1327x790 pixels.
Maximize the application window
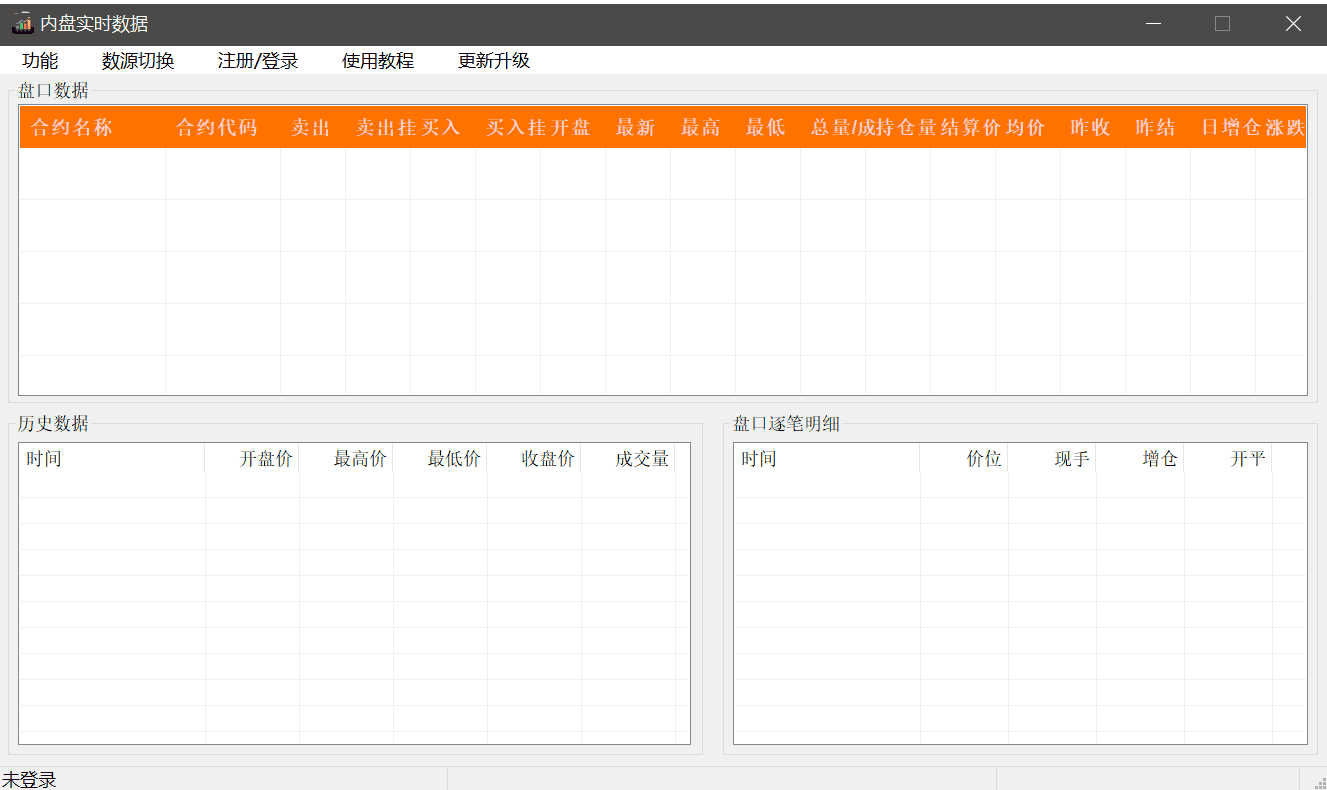click(x=1222, y=23)
